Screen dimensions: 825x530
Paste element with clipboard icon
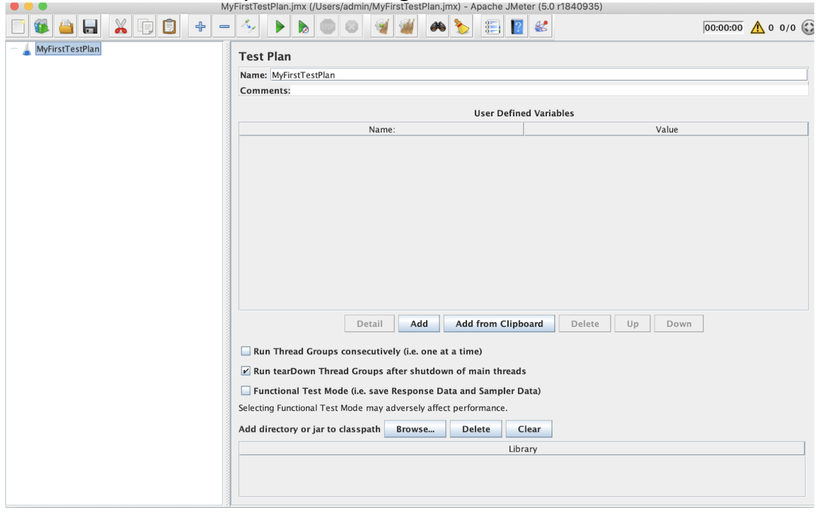(169, 27)
